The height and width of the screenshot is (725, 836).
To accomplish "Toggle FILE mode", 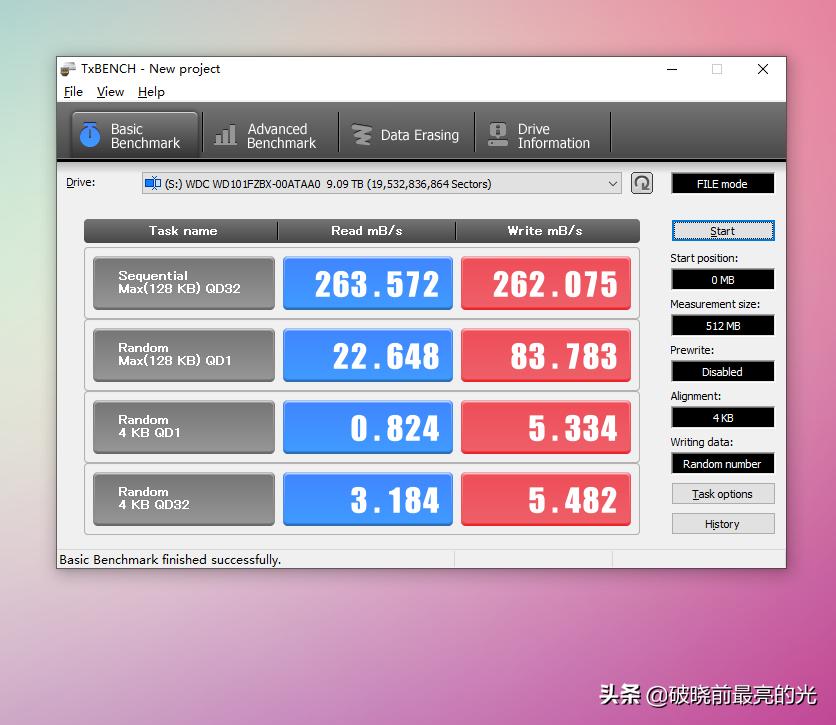I will (722, 183).
